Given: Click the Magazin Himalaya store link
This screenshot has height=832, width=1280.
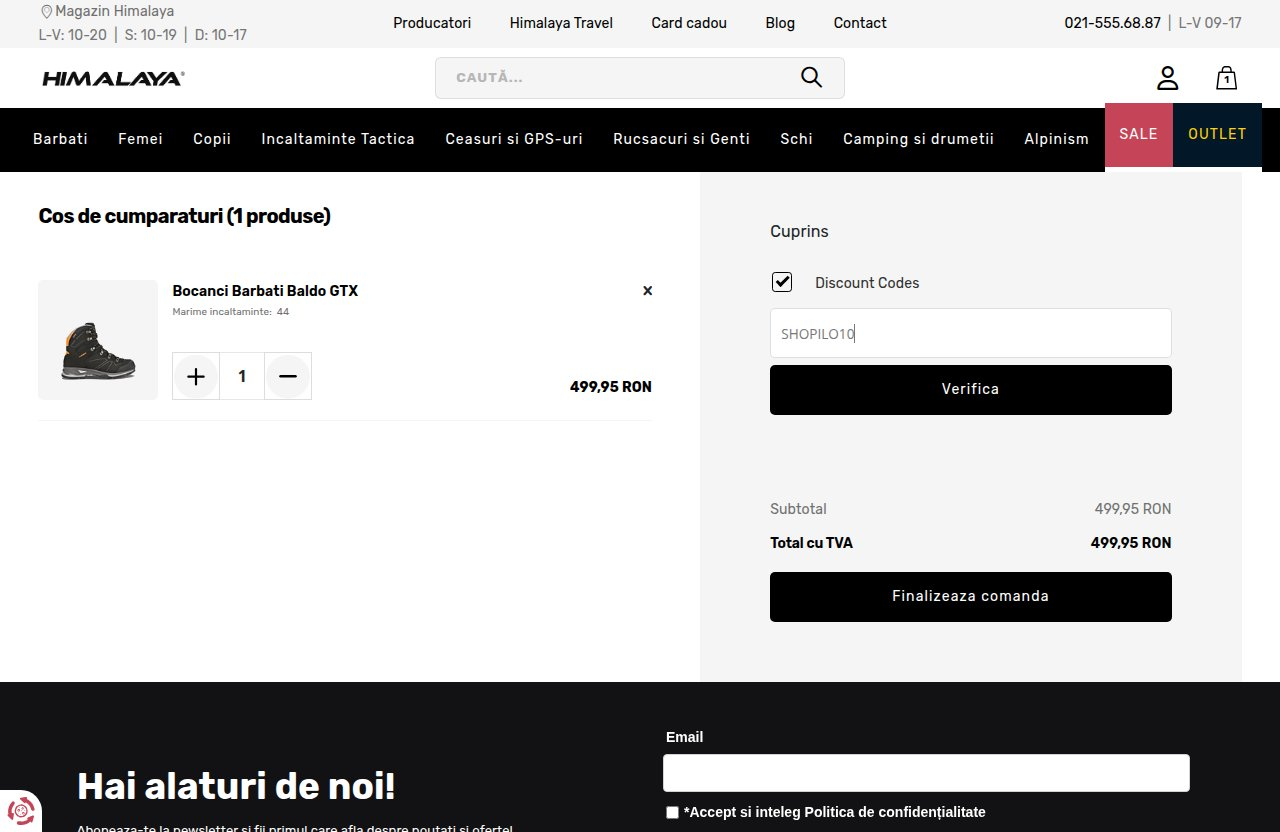Looking at the screenshot, I should pyautogui.click(x=114, y=12).
